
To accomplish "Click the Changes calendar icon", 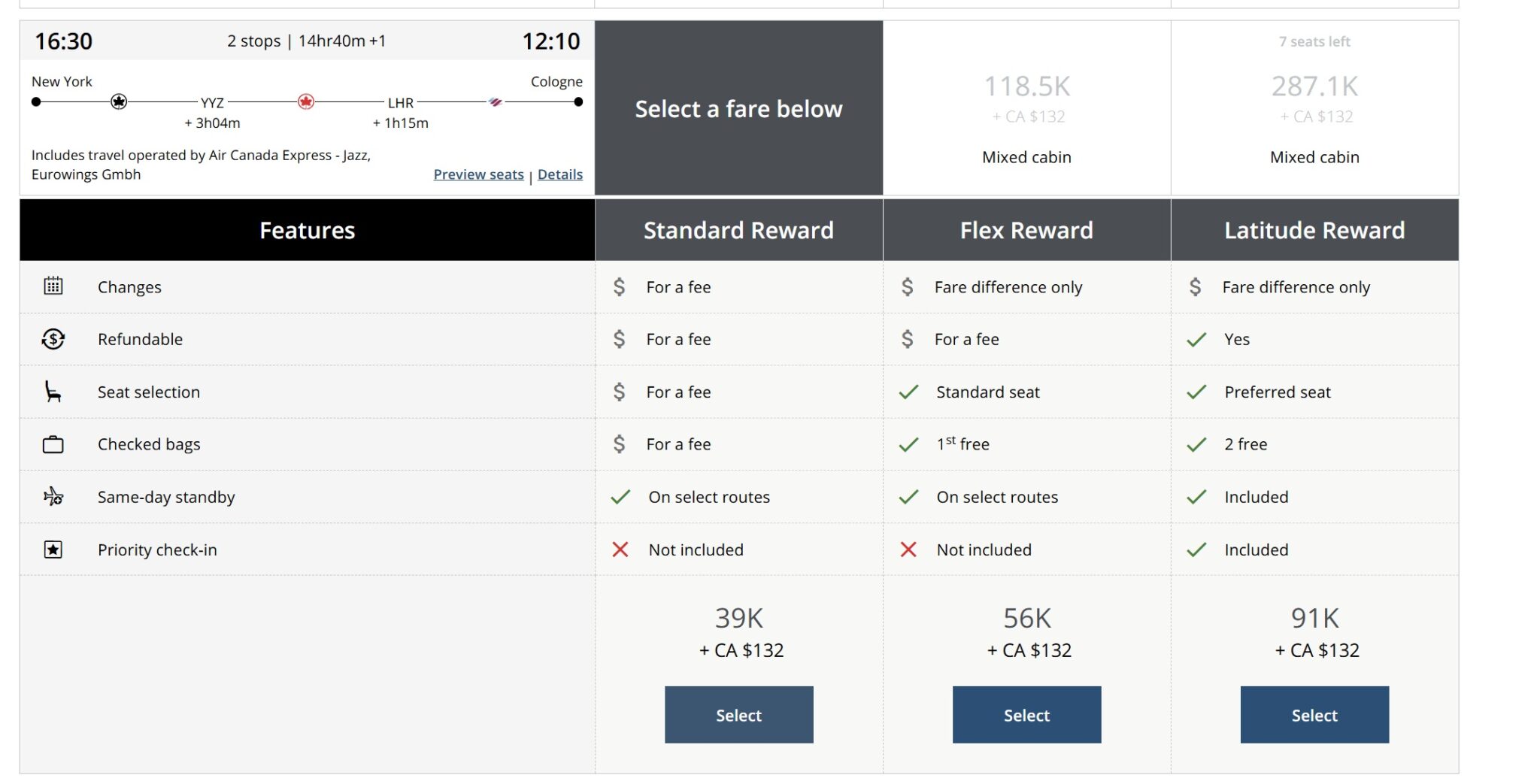I will (53, 286).
